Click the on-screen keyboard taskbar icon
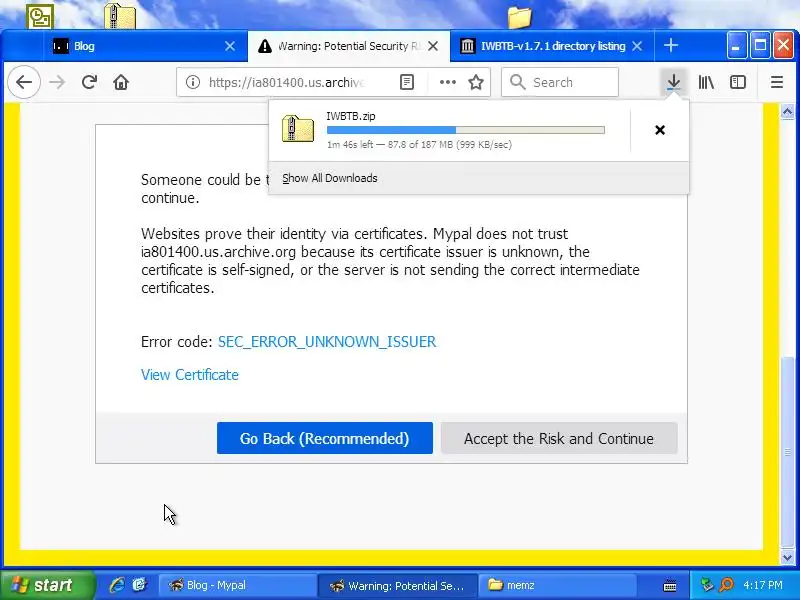 670,585
